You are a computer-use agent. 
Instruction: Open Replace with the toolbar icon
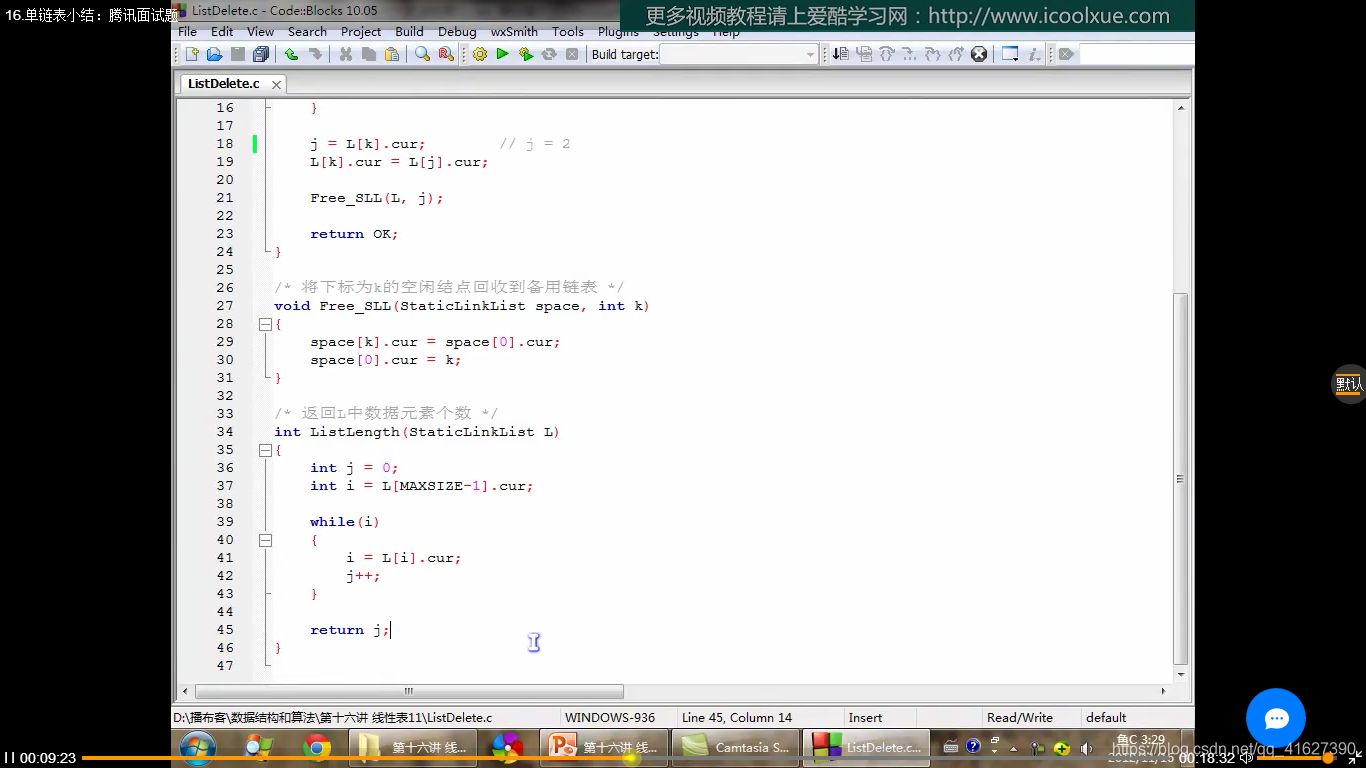point(445,54)
